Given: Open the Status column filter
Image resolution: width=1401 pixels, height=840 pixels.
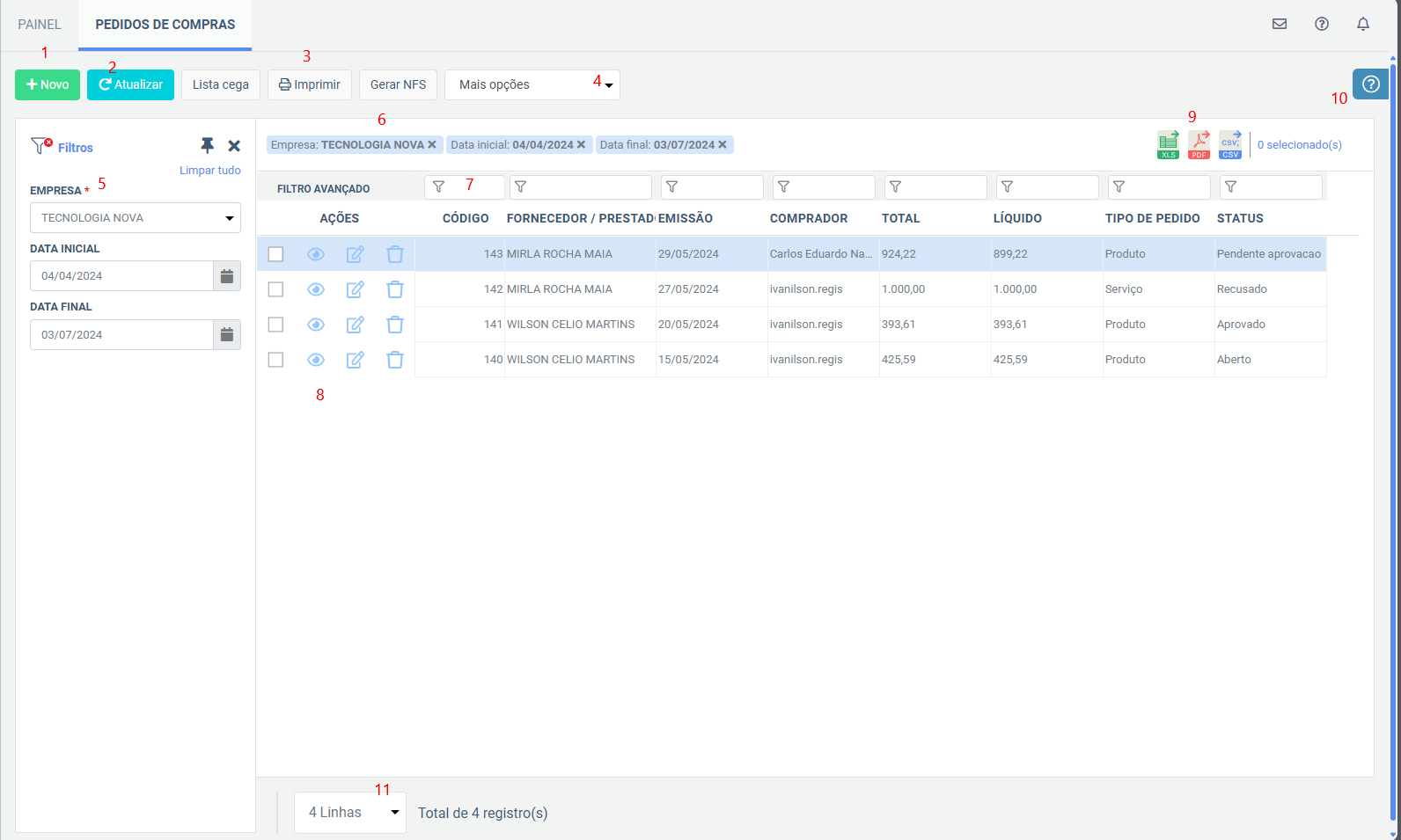Looking at the screenshot, I should (1271, 186).
